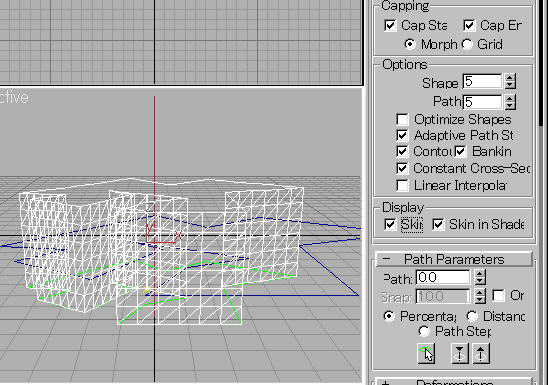Uncheck Constant Cross-Section option
Screen dimensions: 548x385
(x=402, y=168)
